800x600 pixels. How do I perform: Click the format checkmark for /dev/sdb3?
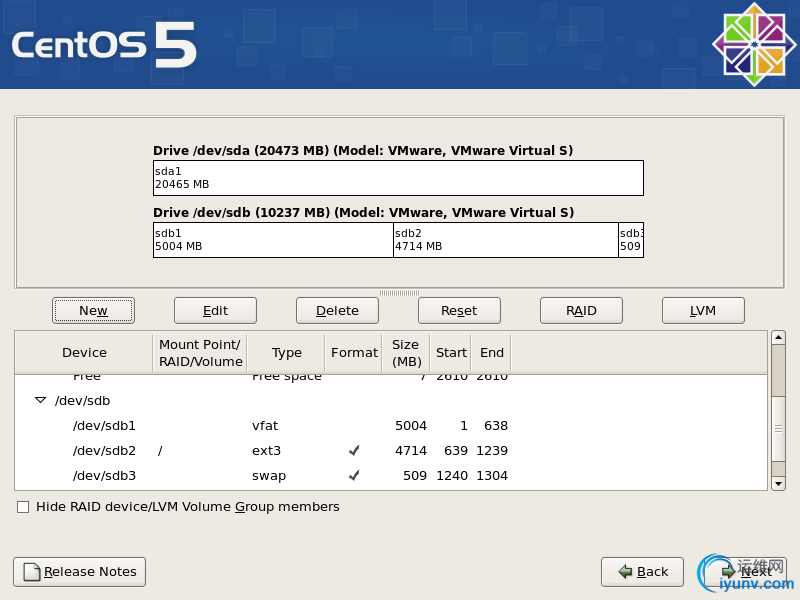[x=354, y=476]
